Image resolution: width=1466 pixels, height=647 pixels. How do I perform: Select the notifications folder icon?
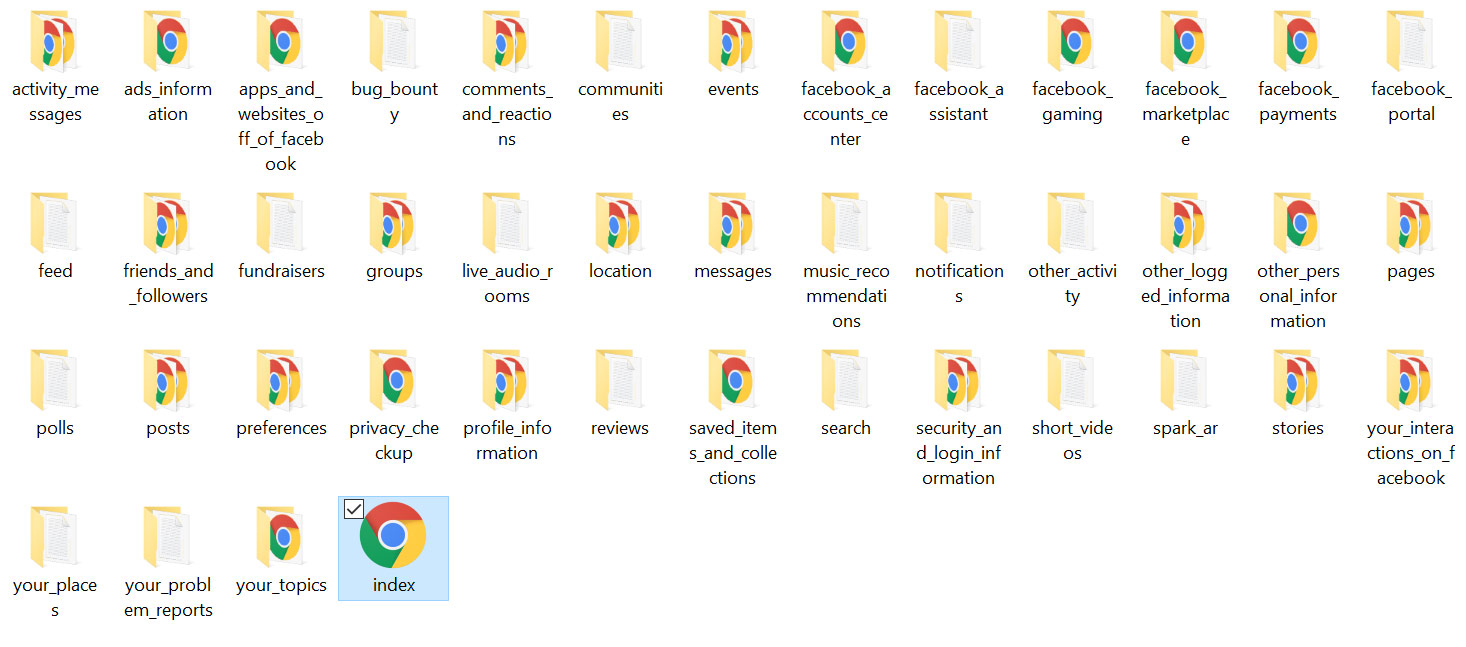click(959, 223)
